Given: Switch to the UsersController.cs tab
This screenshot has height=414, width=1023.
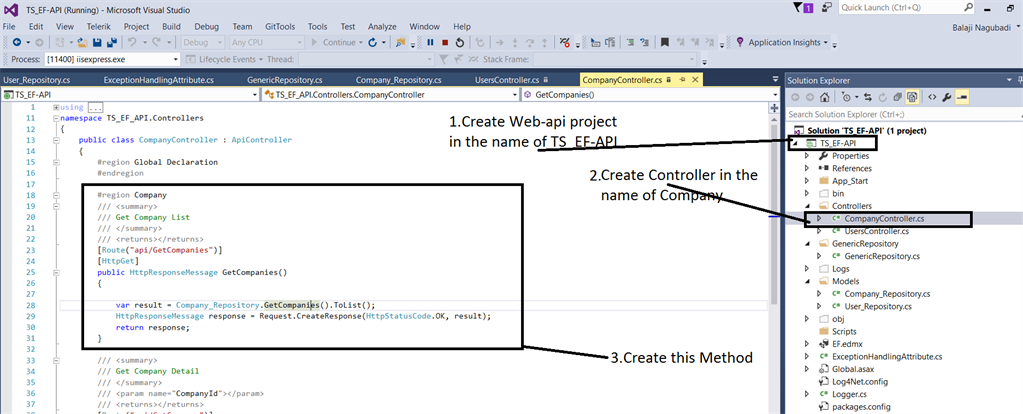Looking at the screenshot, I should tap(506, 80).
